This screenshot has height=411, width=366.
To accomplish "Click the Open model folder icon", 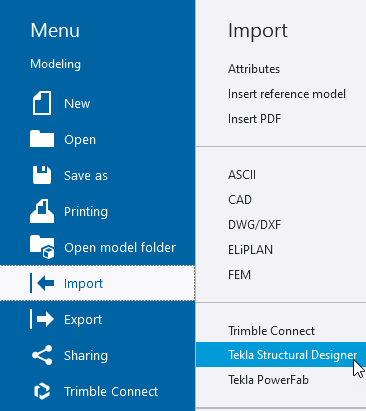I will click(x=42, y=247).
